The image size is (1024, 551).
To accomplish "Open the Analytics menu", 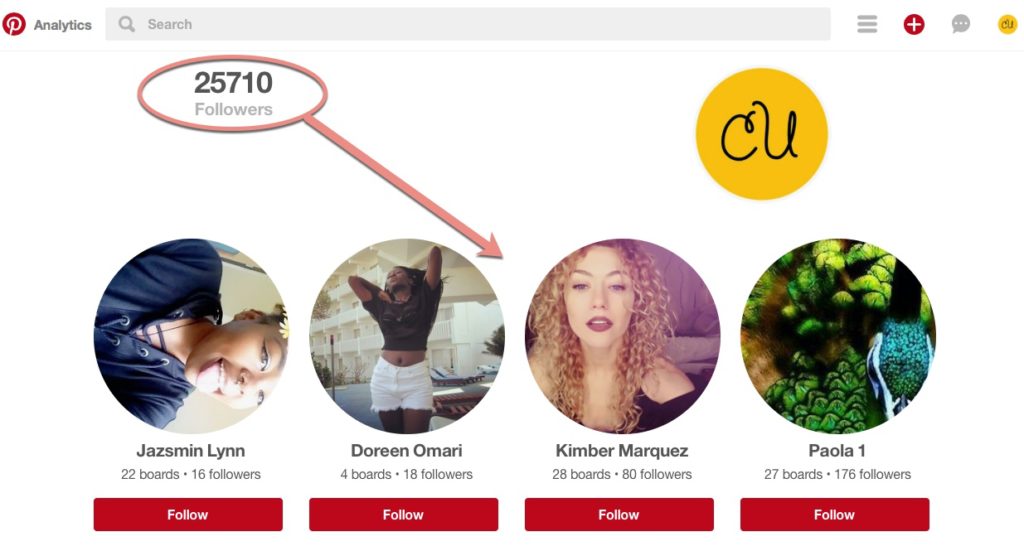I will (63, 25).
